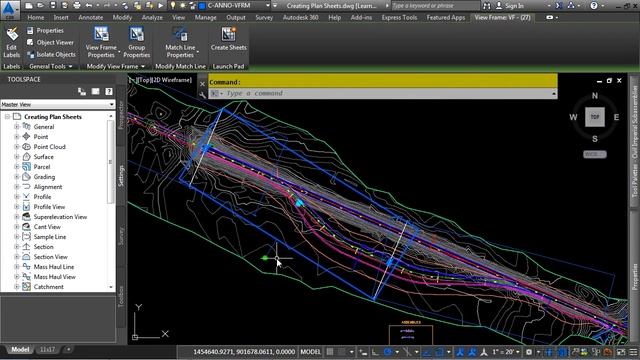Click the WCS button under ViewCube
Viewport: 640px width, 360px height.
[595, 154]
